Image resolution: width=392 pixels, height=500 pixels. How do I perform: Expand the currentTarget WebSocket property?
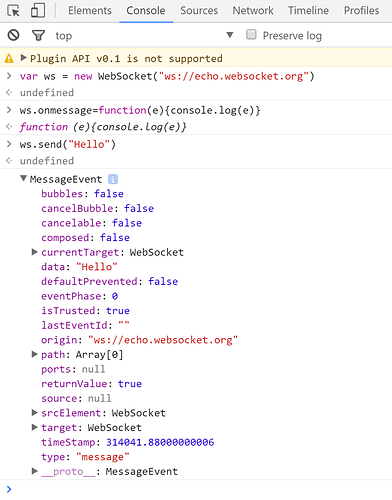[34, 252]
